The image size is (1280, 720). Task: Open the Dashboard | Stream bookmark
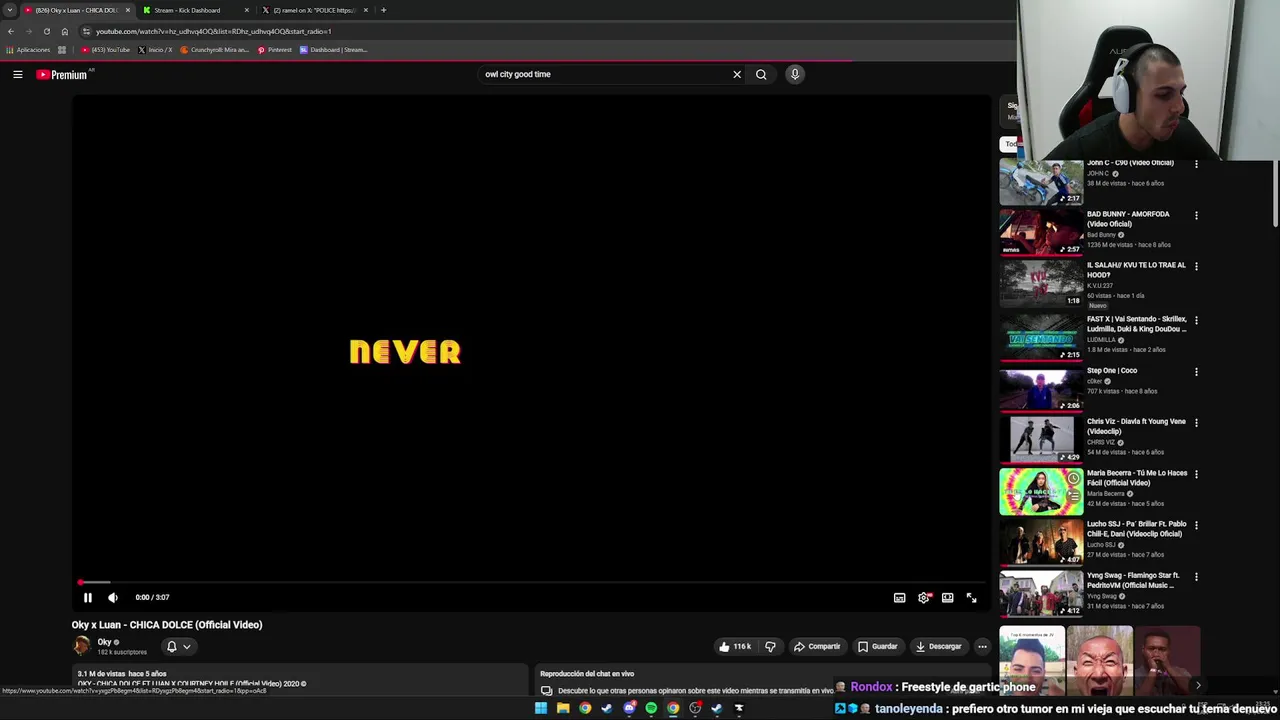334,50
